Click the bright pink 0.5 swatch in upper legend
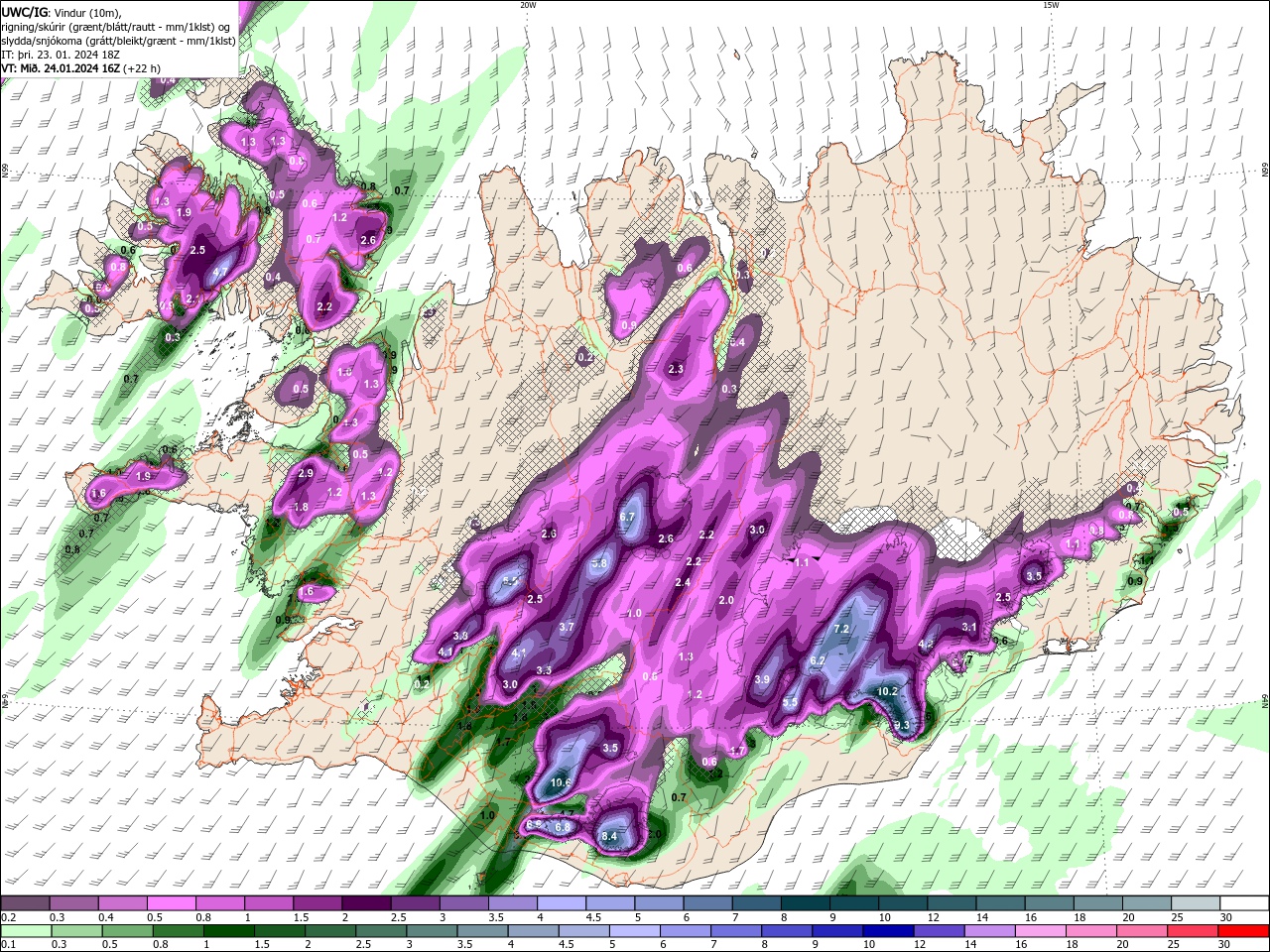The width and height of the screenshot is (1270, 952). pos(171,903)
